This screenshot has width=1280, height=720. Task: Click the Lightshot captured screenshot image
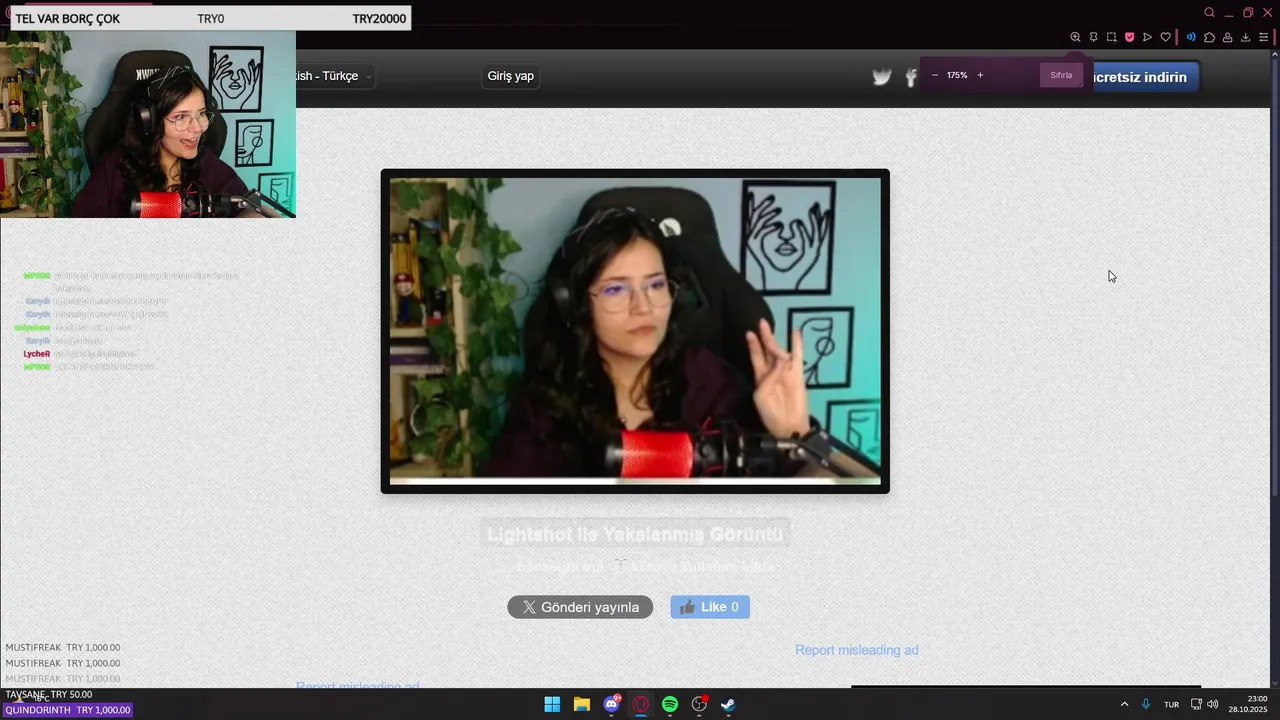click(635, 331)
